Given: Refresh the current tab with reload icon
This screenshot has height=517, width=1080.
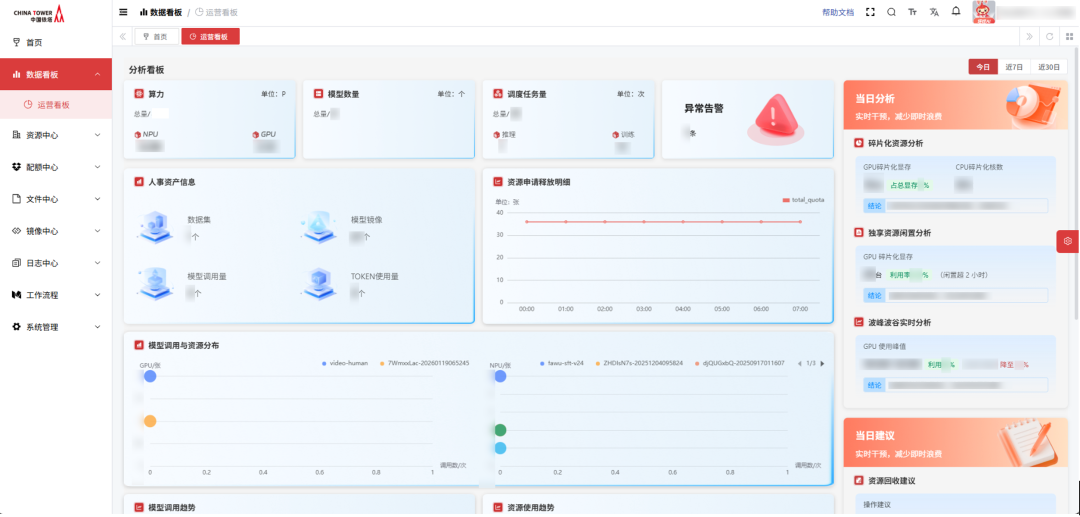Looking at the screenshot, I should coord(1050,36).
